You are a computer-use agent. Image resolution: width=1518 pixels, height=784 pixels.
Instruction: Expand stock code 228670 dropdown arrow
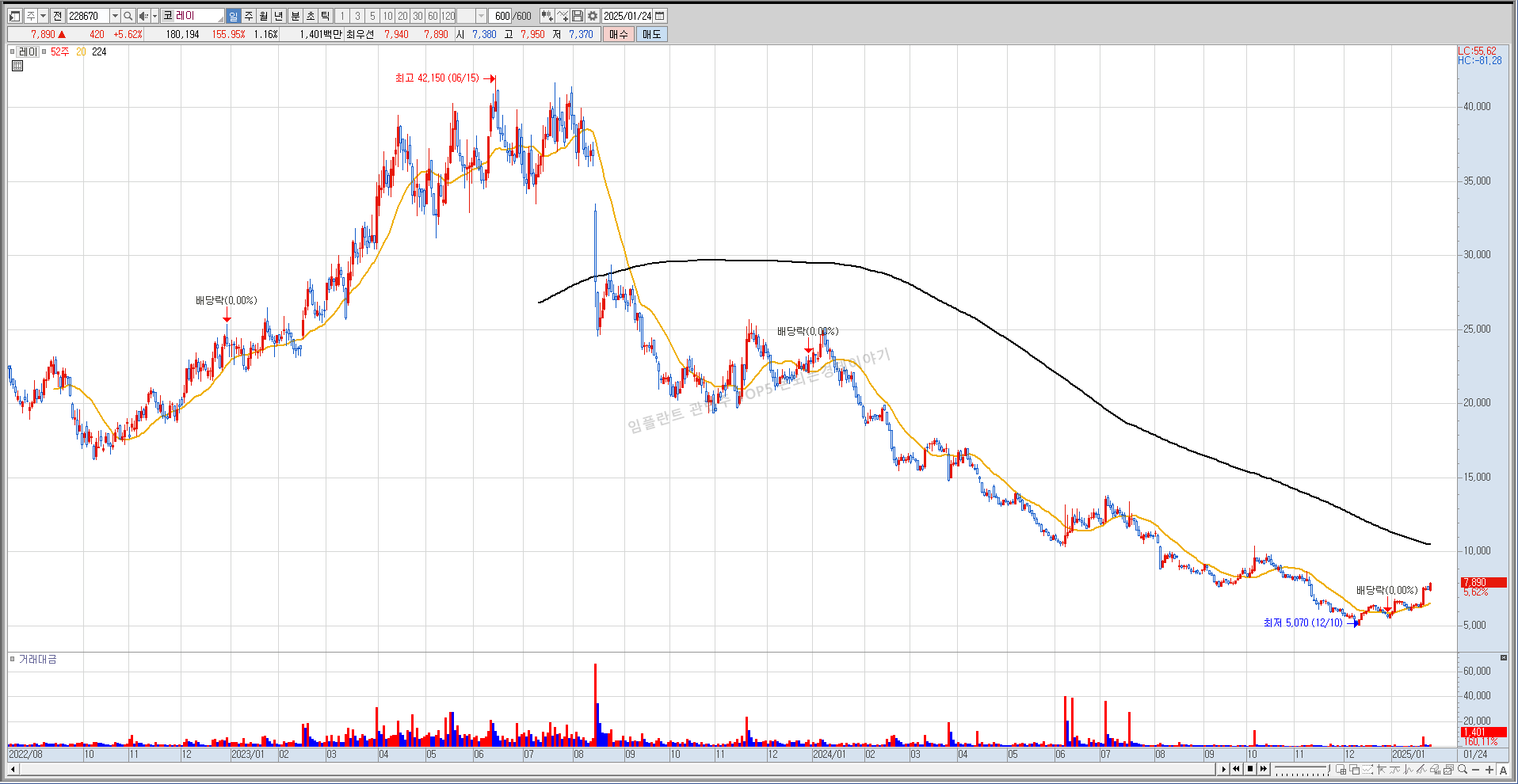pos(115,16)
